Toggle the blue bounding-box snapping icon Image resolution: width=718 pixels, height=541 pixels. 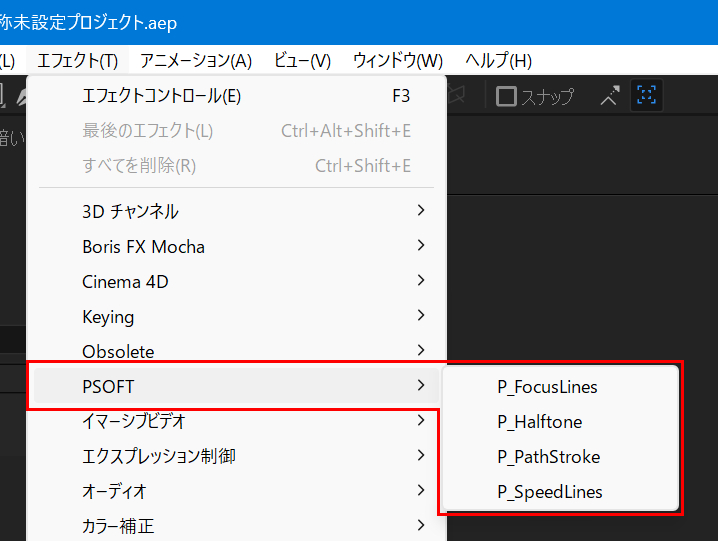(x=646, y=95)
